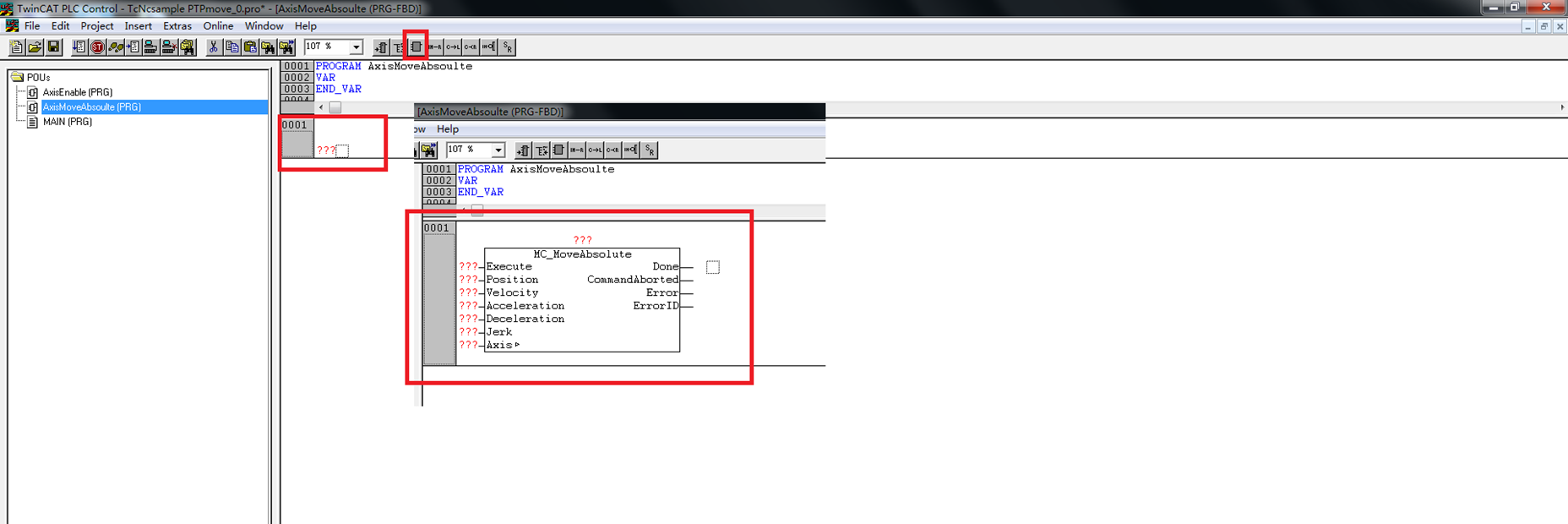This screenshot has height=524, width=1568.
Task: Open the main window's Help menu
Action: tap(306, 26)
